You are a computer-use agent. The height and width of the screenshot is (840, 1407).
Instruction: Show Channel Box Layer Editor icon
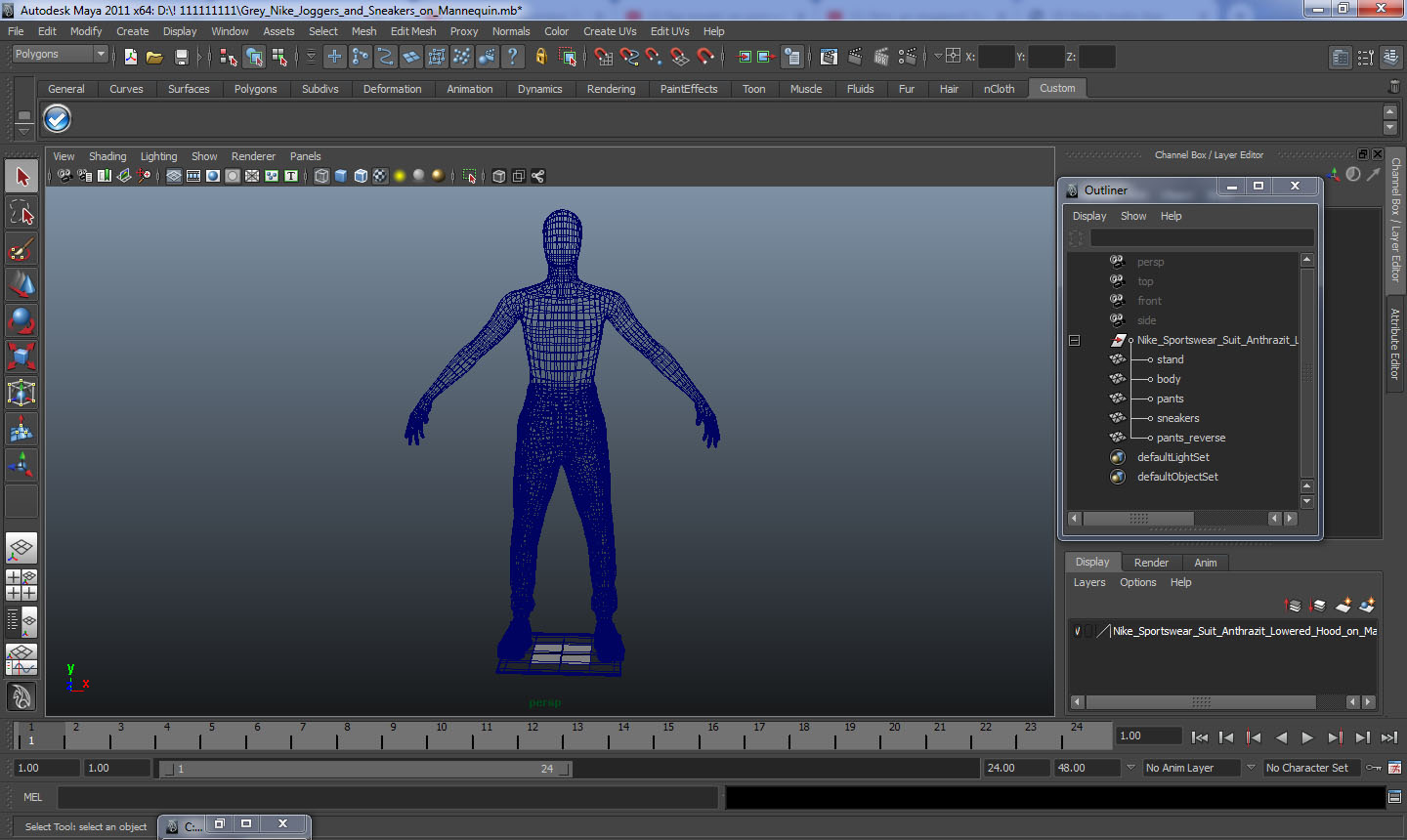coord(1391,58)
